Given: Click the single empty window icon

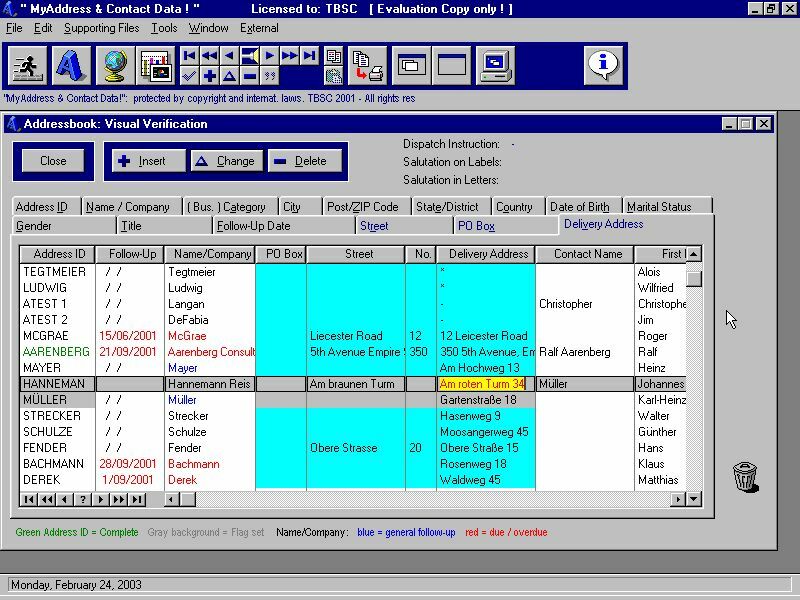Looking at the screenshot, I should [x=452, y=65].
